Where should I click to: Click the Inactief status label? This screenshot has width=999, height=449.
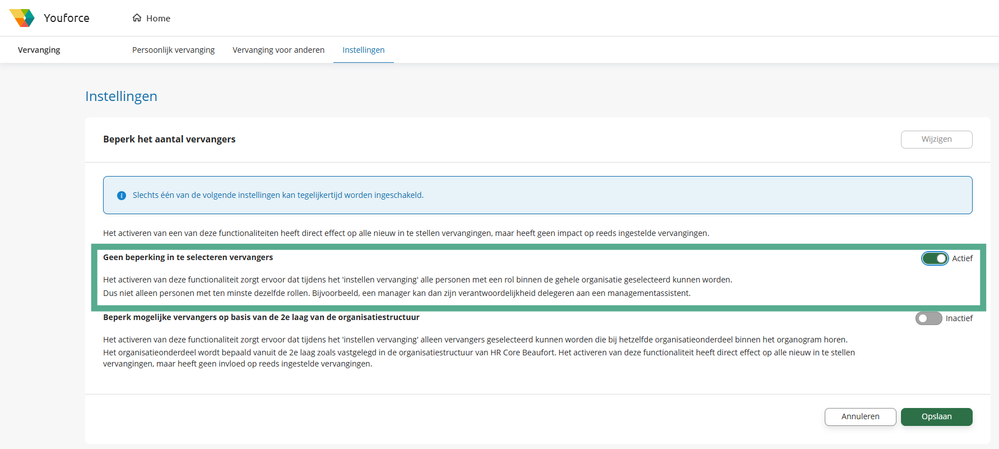click(x=959, y=318)
